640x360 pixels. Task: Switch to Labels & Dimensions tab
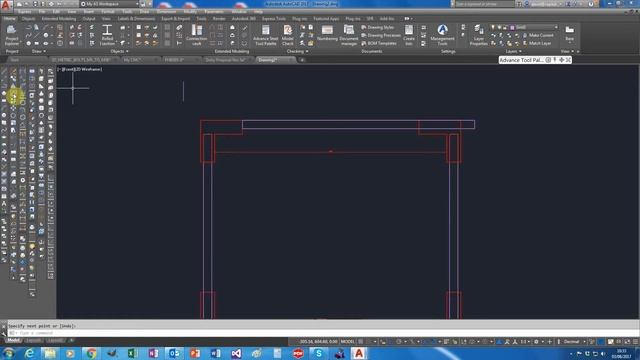(x=136, y=19)
